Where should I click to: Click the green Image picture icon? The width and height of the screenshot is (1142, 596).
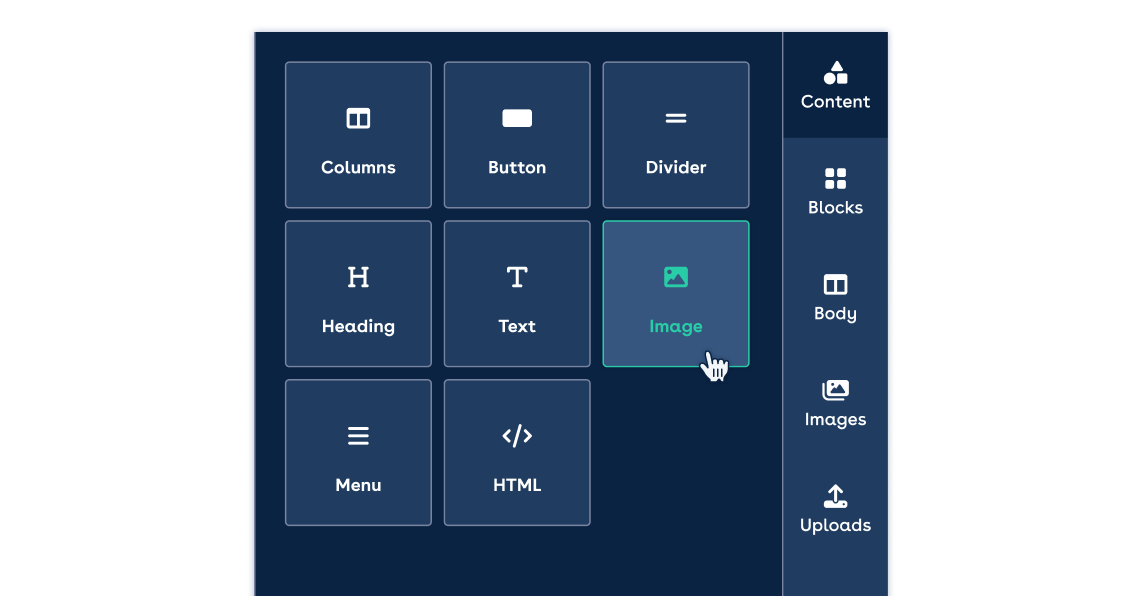pyautogui.click(x=676, y=277)
